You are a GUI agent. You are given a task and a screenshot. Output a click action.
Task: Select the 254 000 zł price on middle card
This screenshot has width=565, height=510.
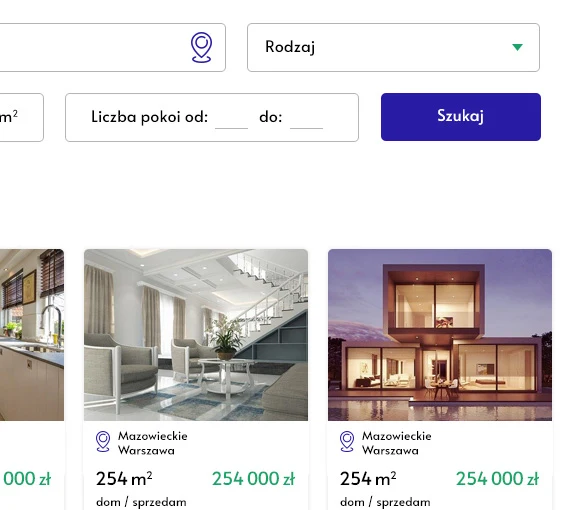coord(253,479)
